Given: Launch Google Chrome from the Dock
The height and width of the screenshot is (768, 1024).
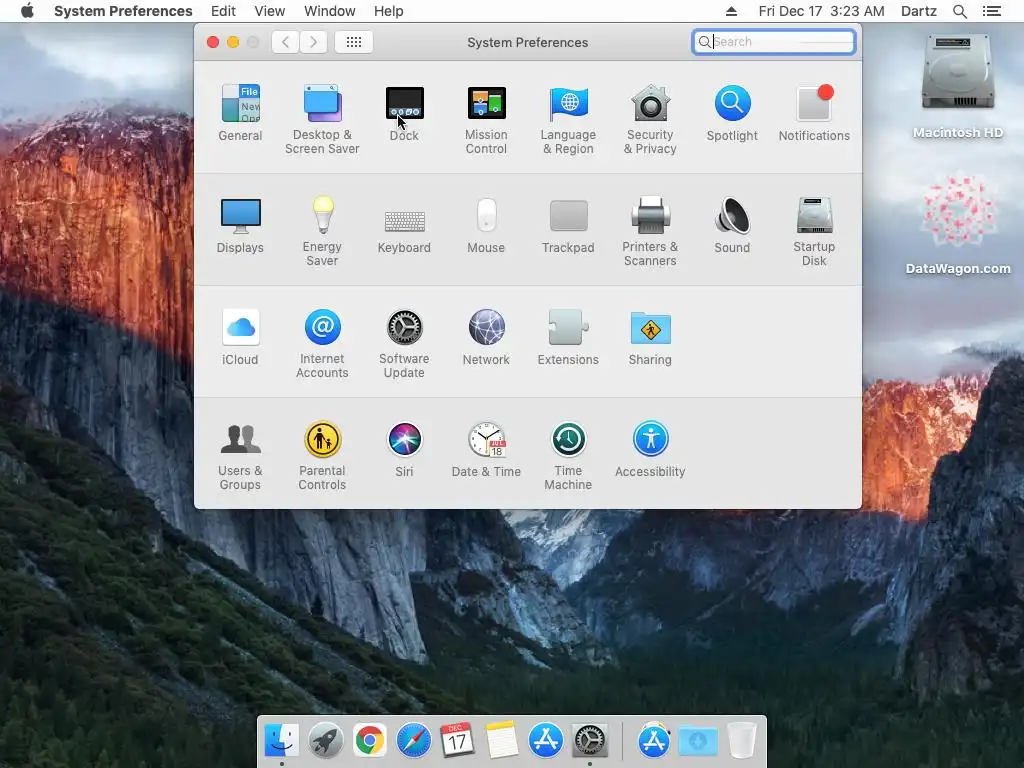Looking at the screenshot, I should tap(370, 741).
